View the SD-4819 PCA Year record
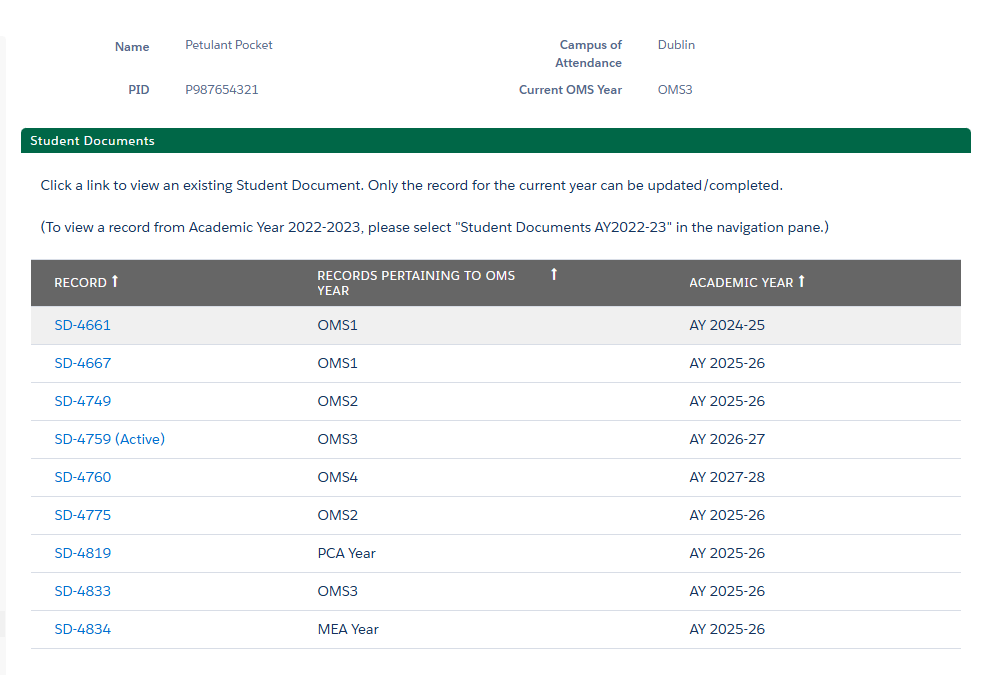986x675 pixels. click(x=82, y=553)
